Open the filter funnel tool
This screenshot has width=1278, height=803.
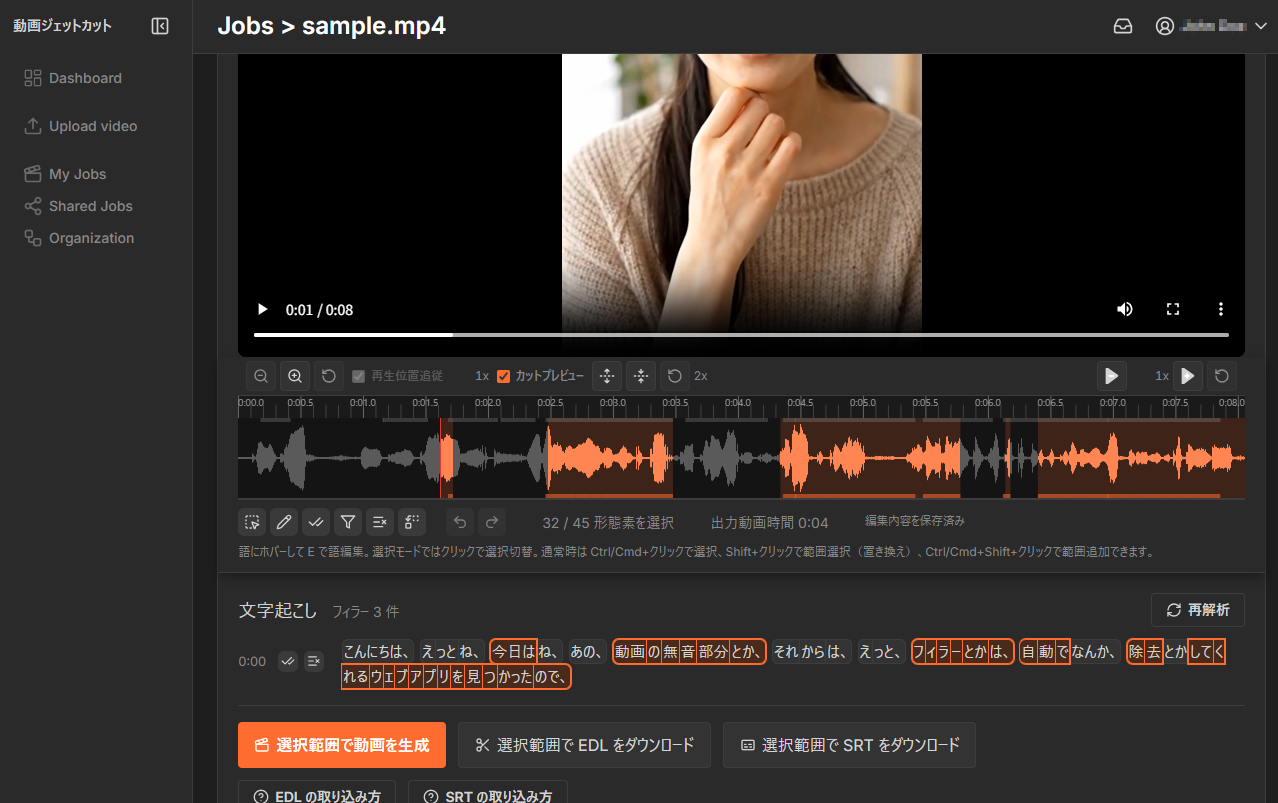tap(348, 522)
